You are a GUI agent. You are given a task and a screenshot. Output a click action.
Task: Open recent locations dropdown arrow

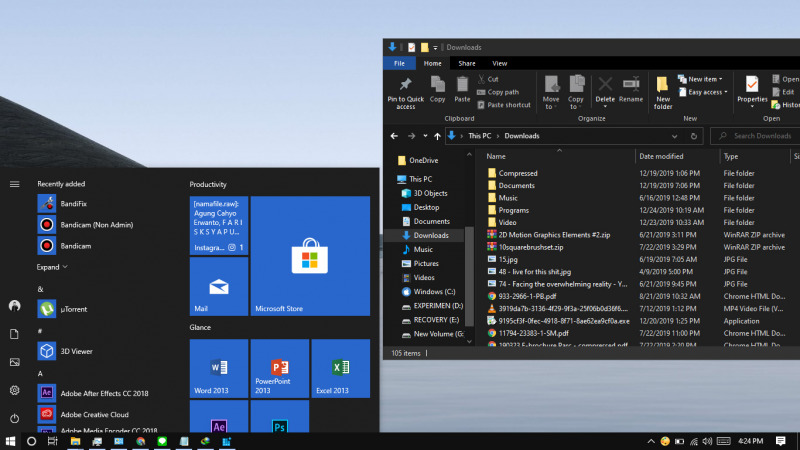425,136
